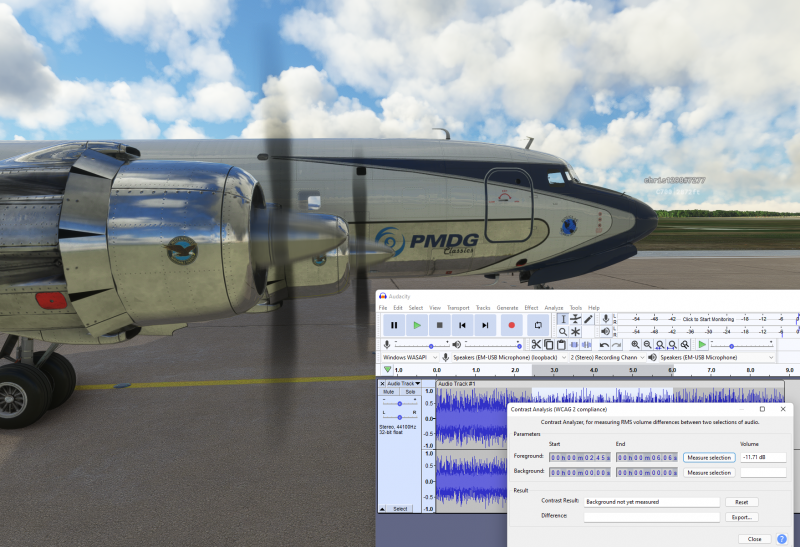Open the File menu
Screen dimensions: 800x547
tap(383, 308)
